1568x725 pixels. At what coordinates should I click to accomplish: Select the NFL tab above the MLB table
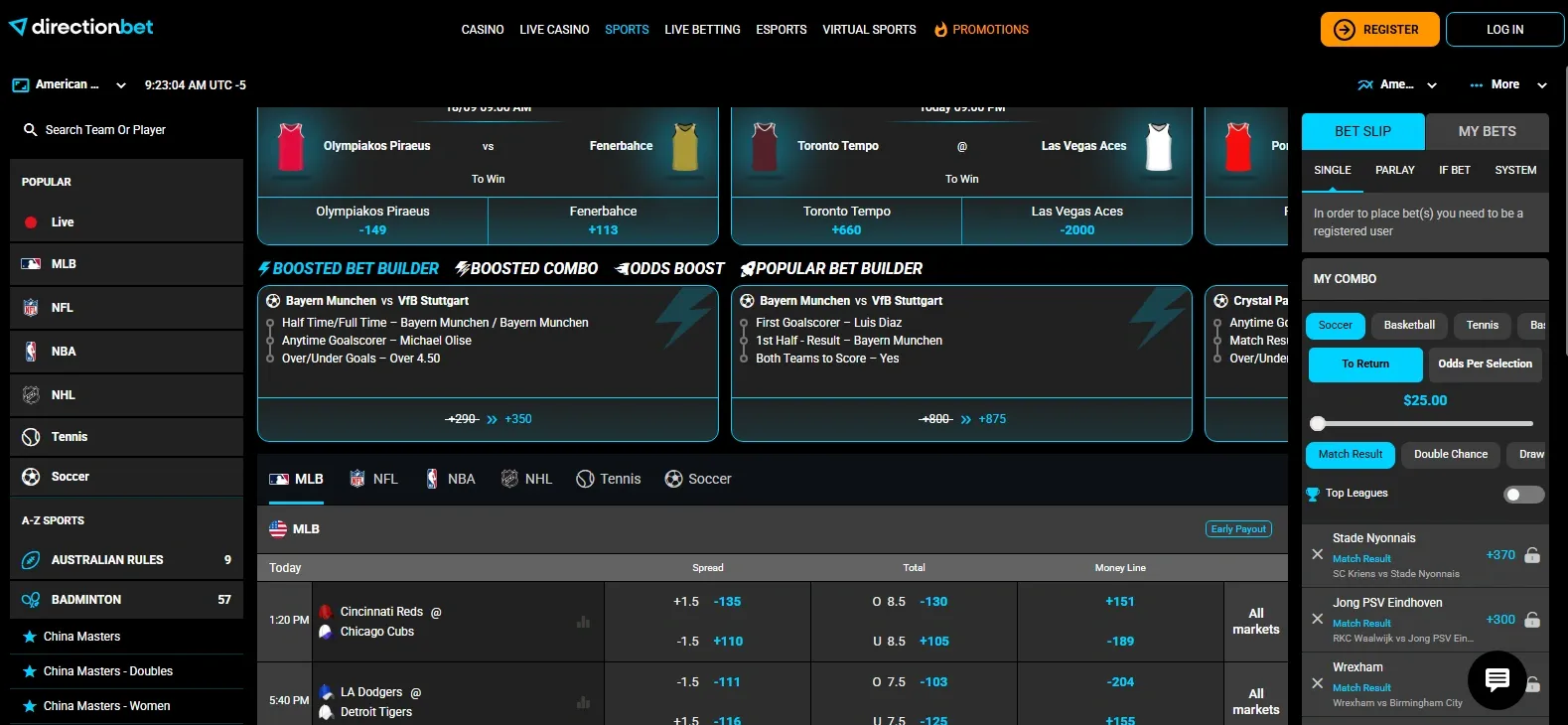pos(373,480)
